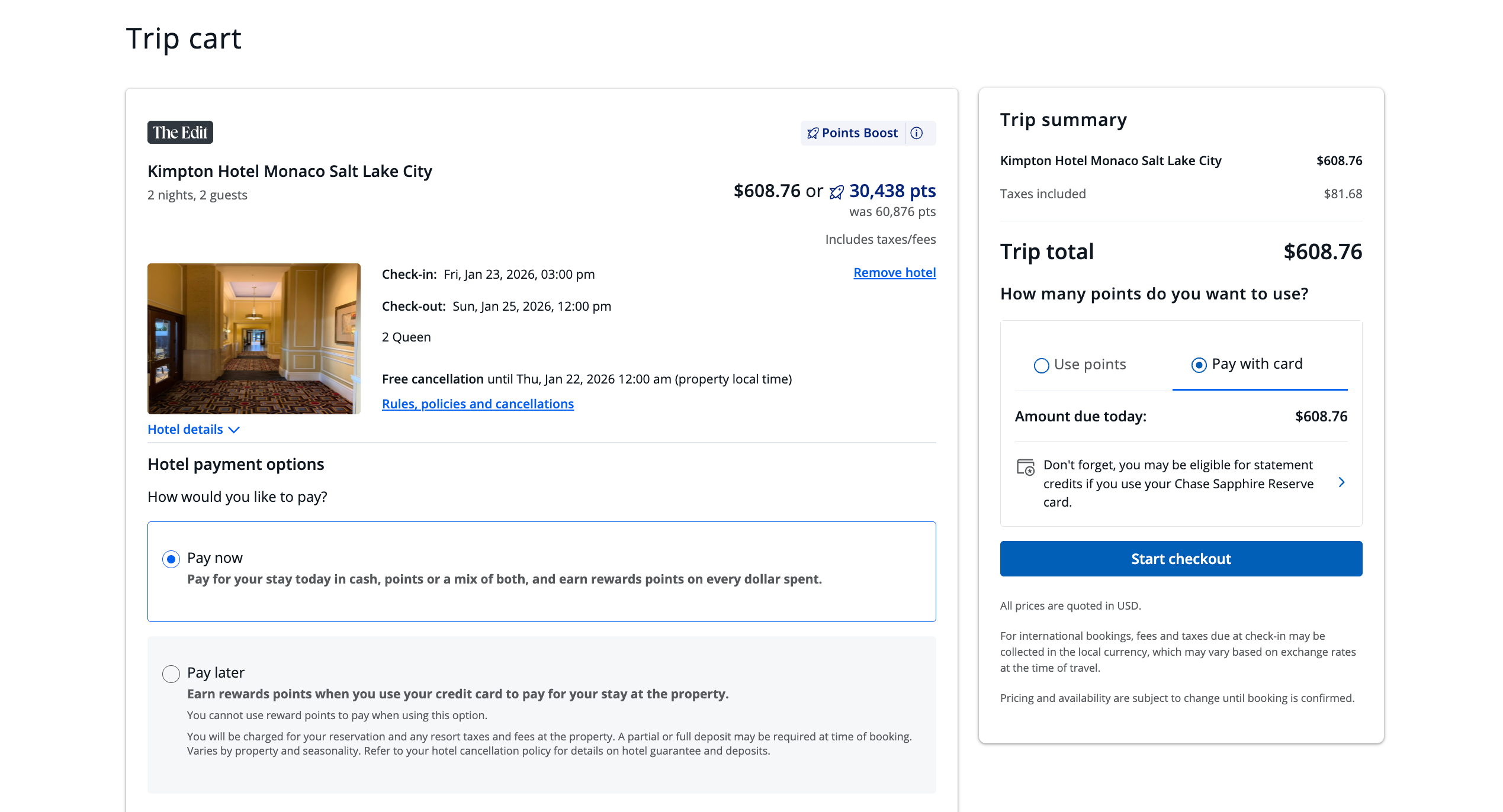1503x812 pixels.
Task: Click the rocket icon beside 30,438 pts
Action: 837,192
